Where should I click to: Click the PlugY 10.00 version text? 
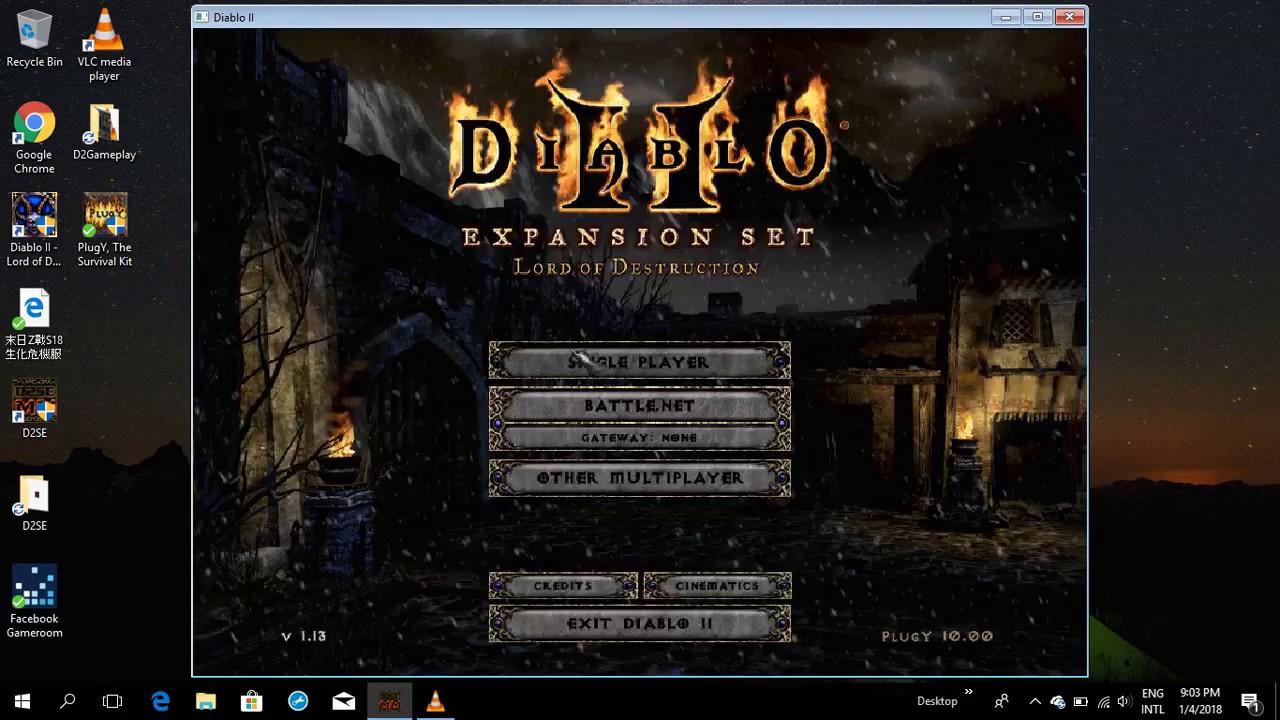[937, 636]
